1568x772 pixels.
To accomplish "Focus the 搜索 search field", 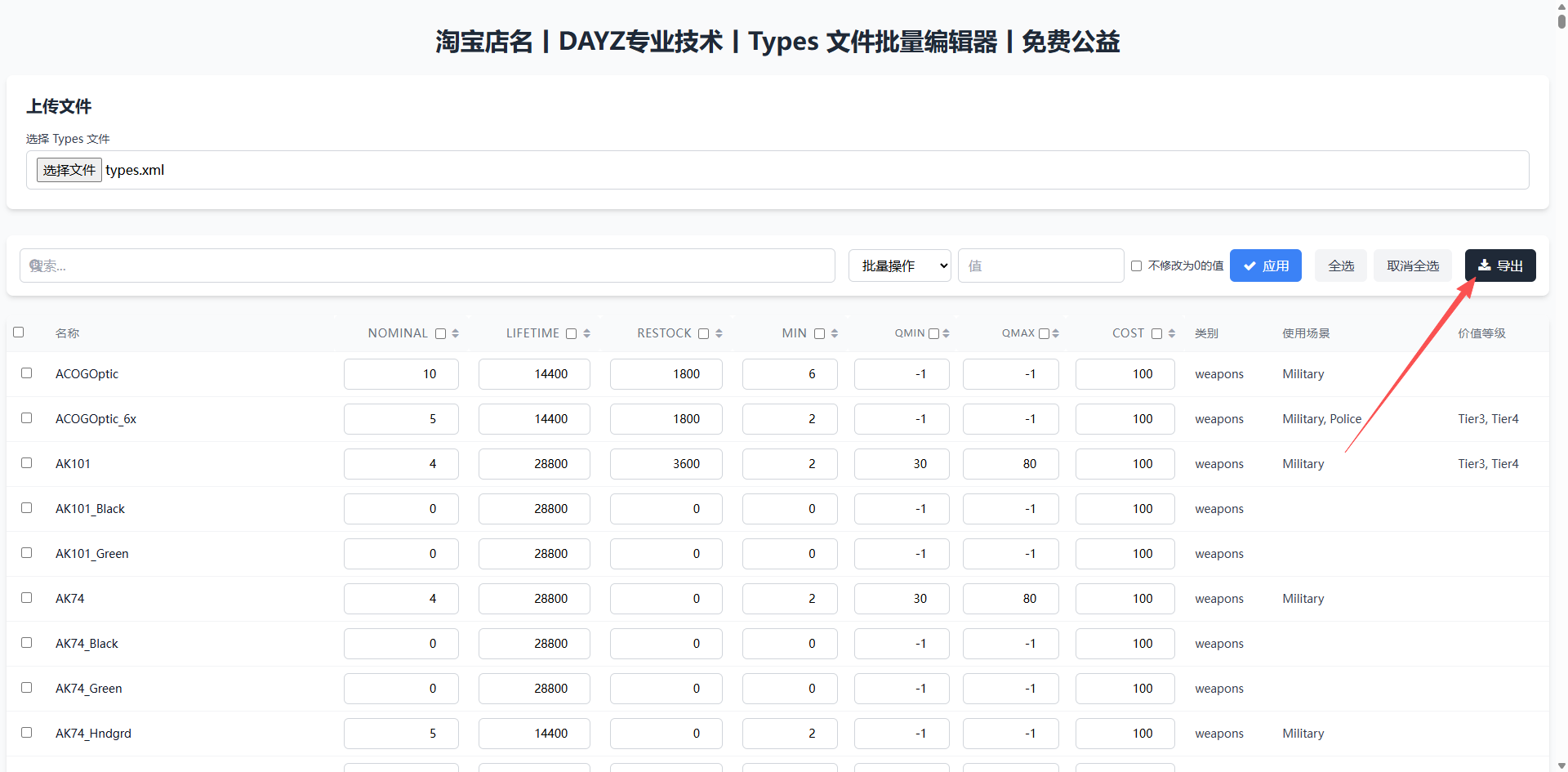I will [427, 266].
